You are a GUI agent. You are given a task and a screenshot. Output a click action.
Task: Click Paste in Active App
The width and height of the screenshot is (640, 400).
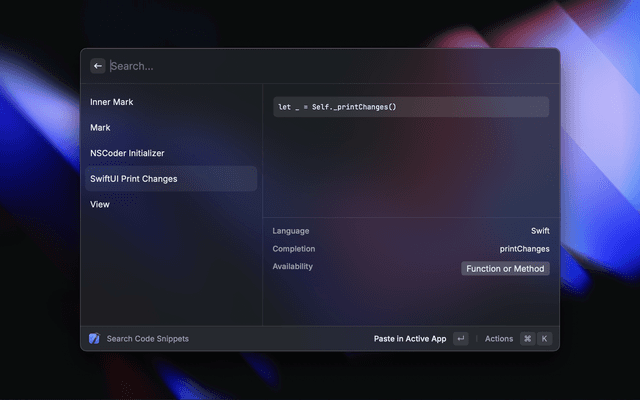pyautogui.click(x=410, y=339)
